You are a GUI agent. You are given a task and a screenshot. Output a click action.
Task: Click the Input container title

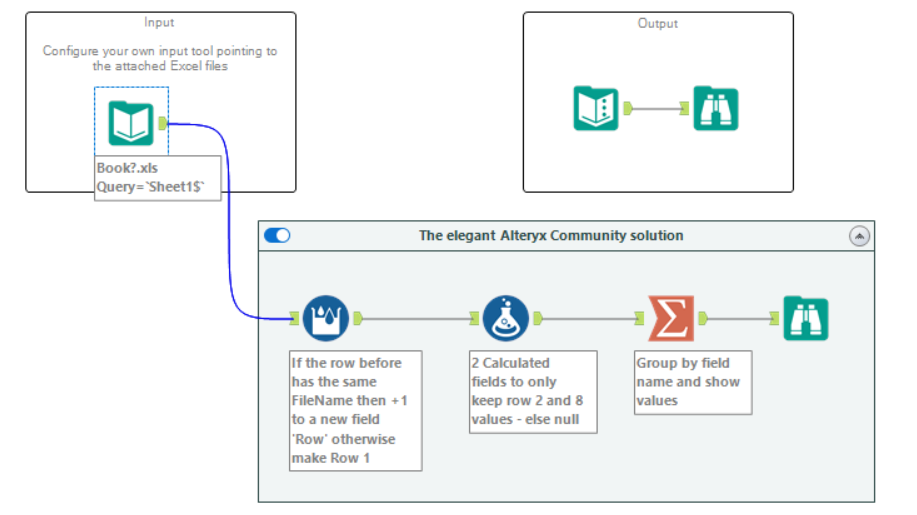159,22
